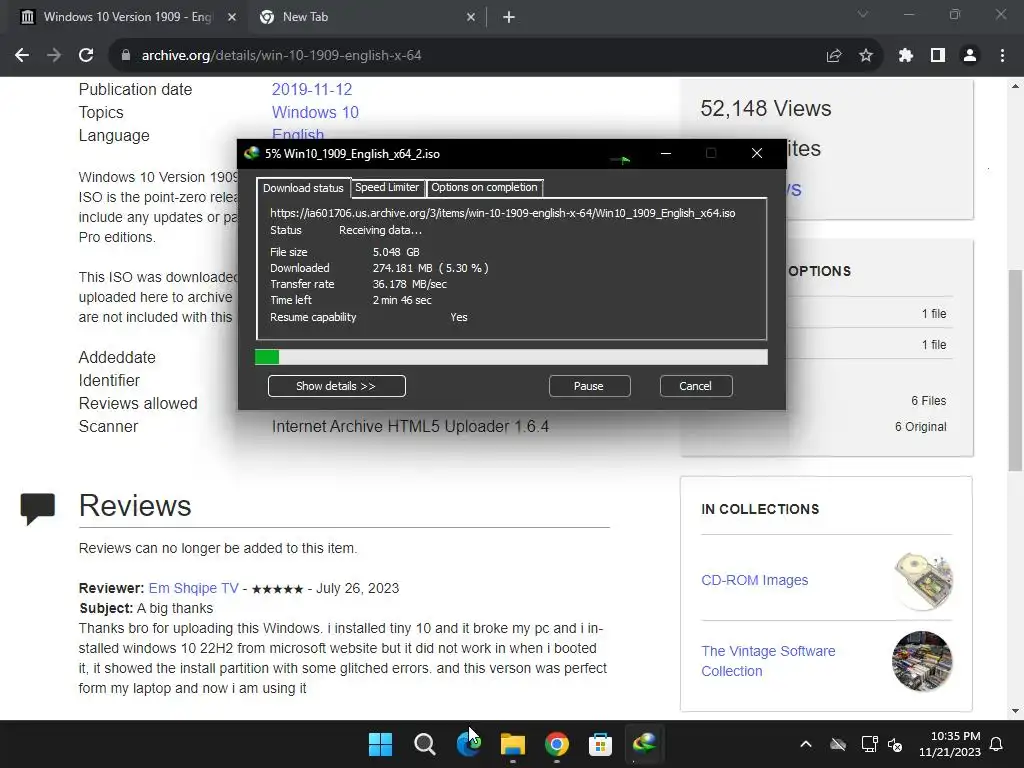Click the IDM logo in dialog title
Image resolution: width=1024 pixels, height=768 pixels.
pyautogui.click(x=251, y=153)
